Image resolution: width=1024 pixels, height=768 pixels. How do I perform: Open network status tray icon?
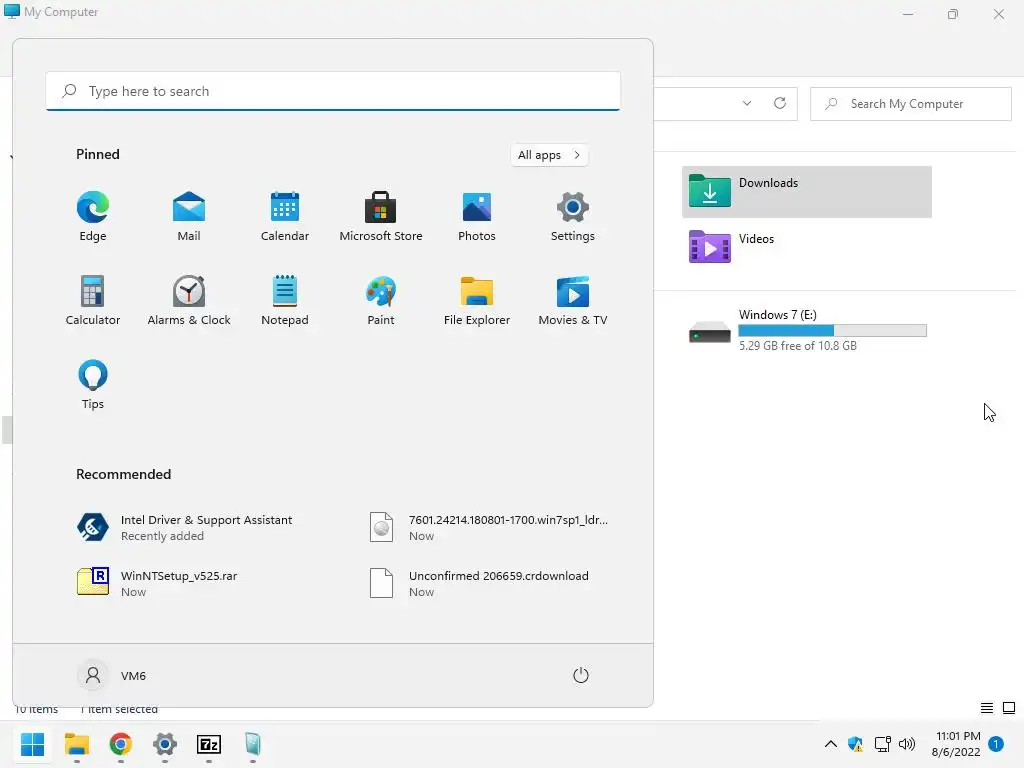click(882, 744)
